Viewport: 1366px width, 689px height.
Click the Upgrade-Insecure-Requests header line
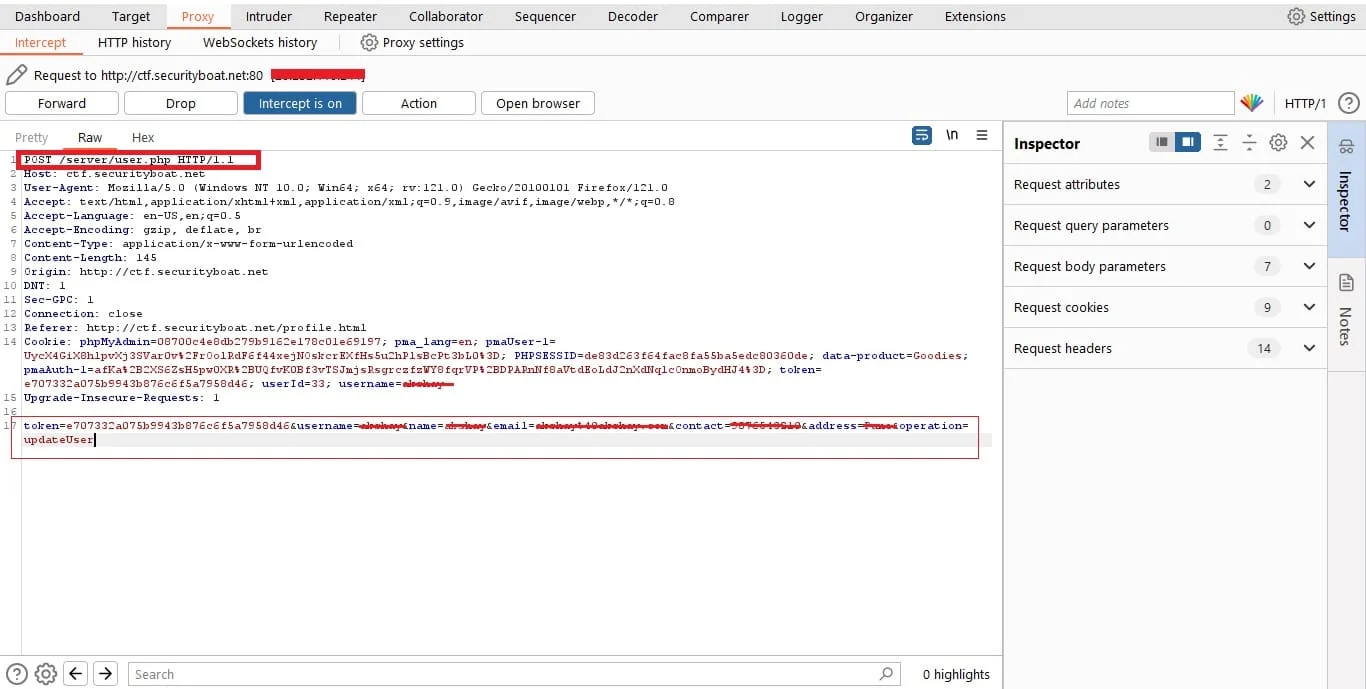[121, 397]
